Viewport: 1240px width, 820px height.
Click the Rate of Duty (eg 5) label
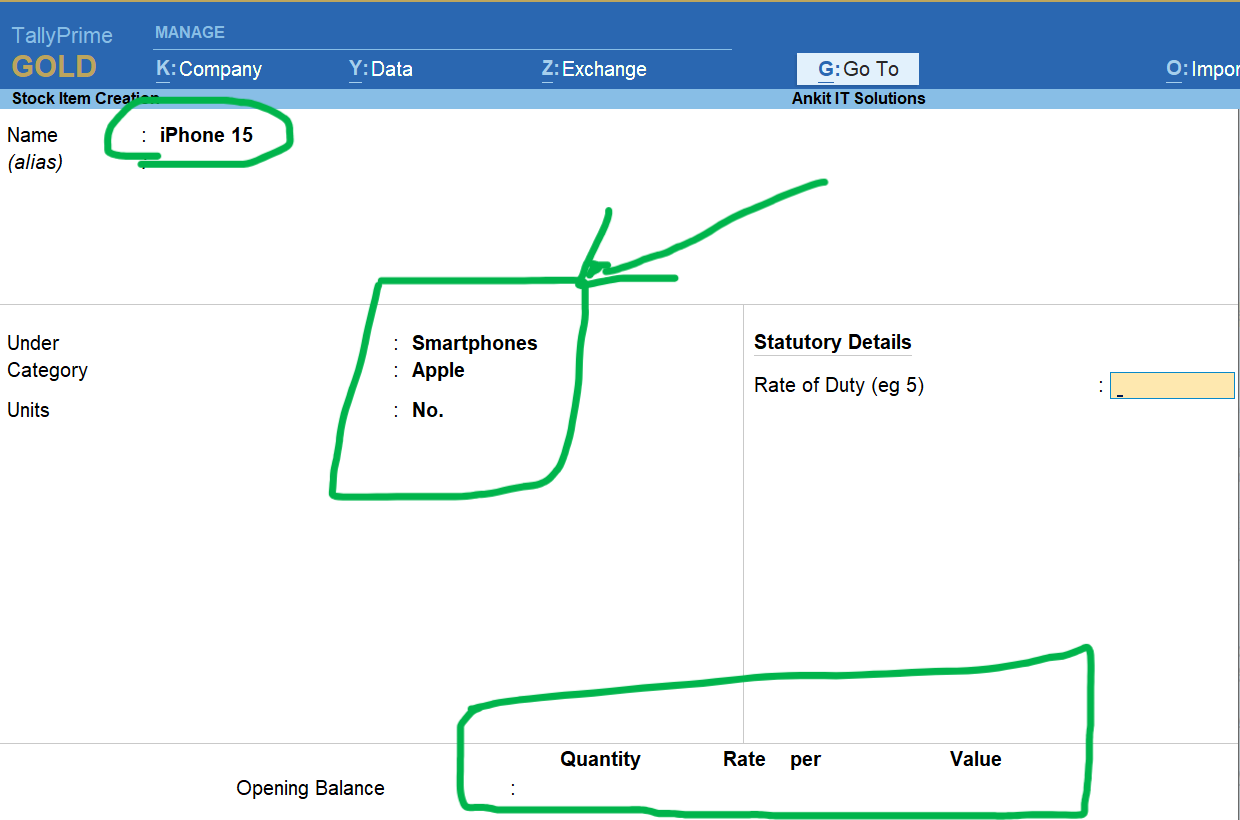pyautogui.click(x=838, y=385)
